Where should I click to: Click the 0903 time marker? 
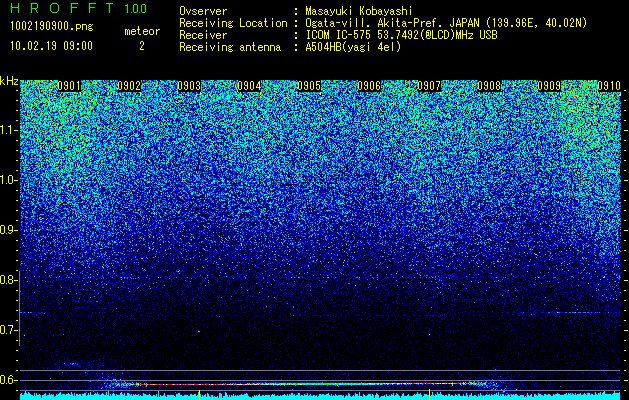(x=189, y=86)
